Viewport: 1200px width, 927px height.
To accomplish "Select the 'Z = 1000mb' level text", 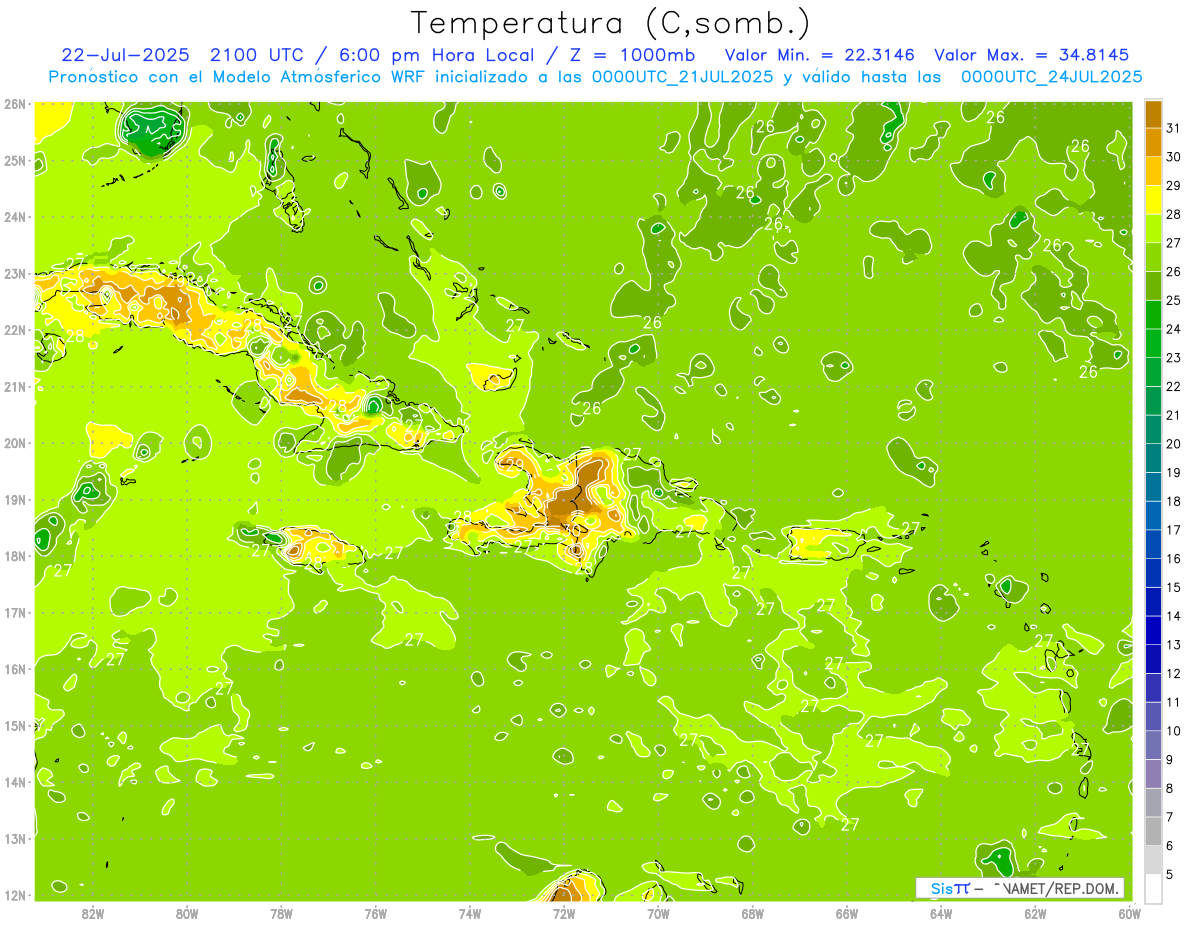I will click(633, 54).
